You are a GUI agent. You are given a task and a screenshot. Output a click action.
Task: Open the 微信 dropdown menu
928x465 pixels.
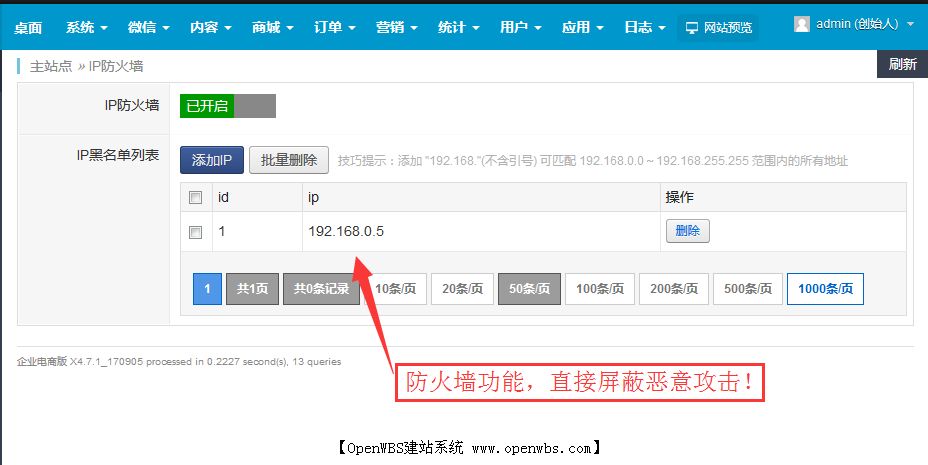tap(148, 27)
